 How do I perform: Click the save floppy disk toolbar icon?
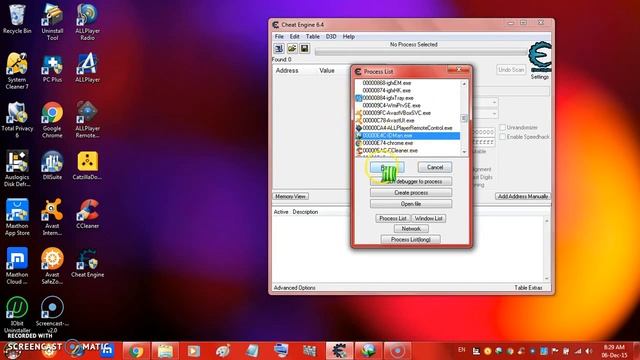304,49
